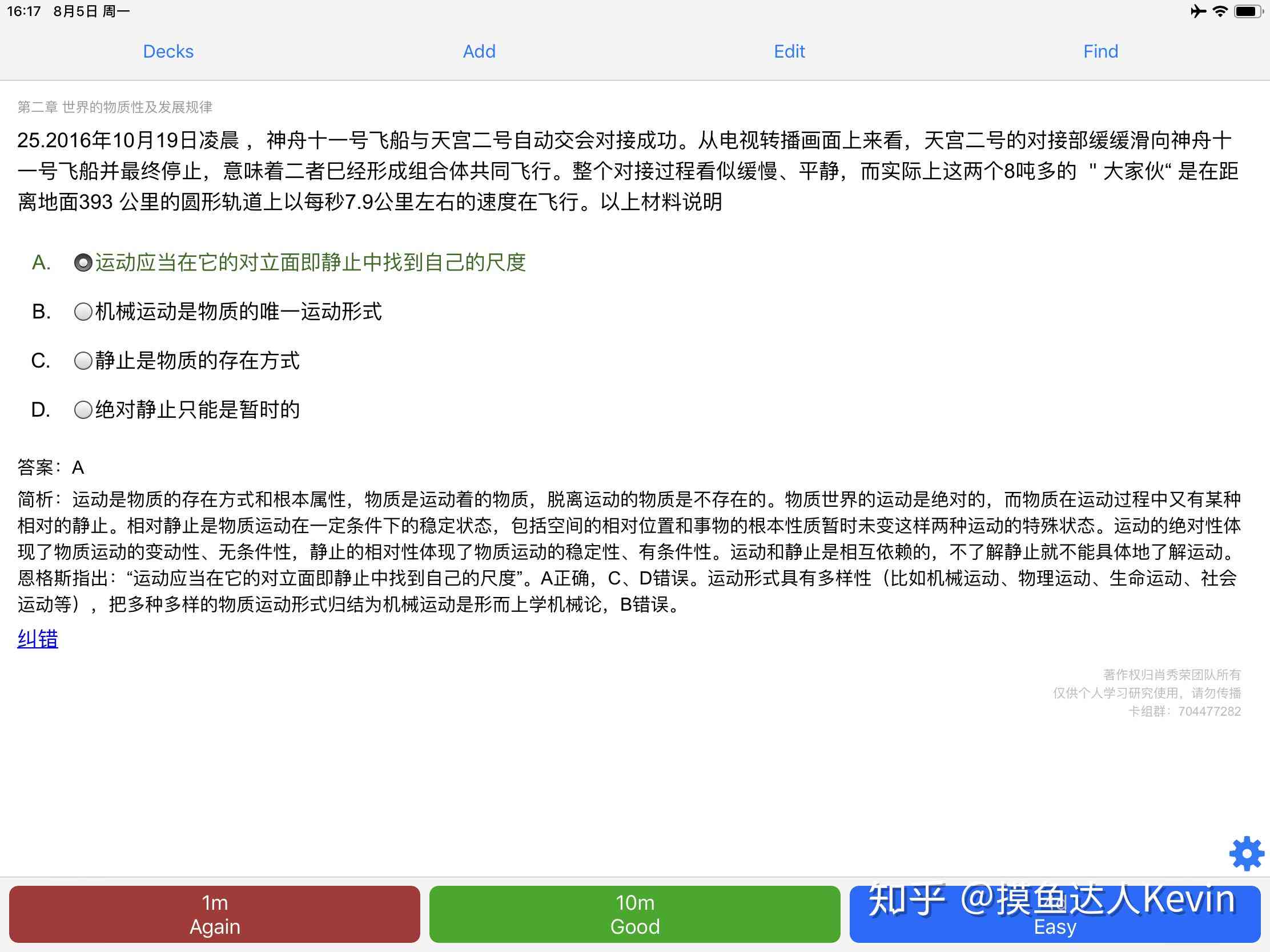Tap the Wi-Fi status icon
The height and width of the screenshot is (952, 1270).
(x=1220, y=11)
